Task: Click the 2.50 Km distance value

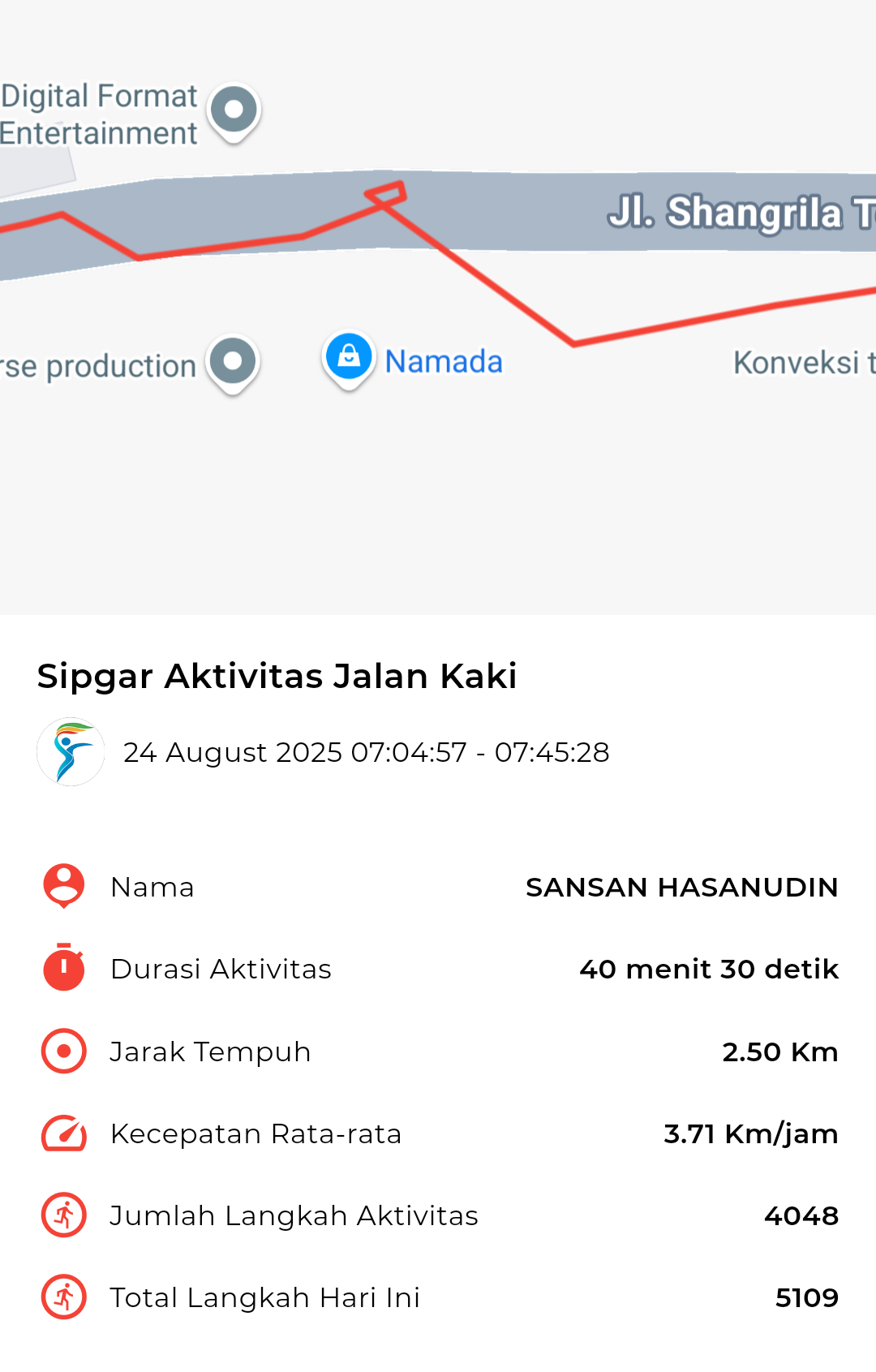Action: 780,1052
